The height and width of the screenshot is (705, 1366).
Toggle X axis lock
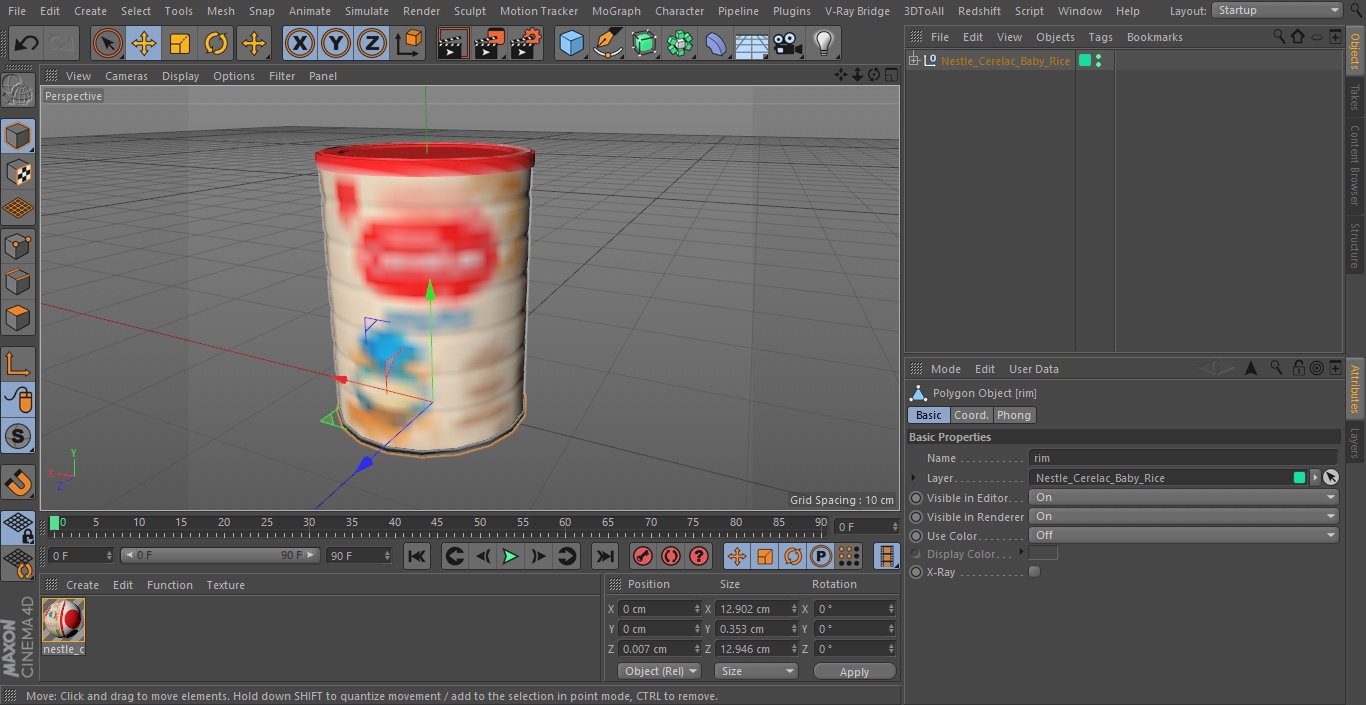pos(299,43)
